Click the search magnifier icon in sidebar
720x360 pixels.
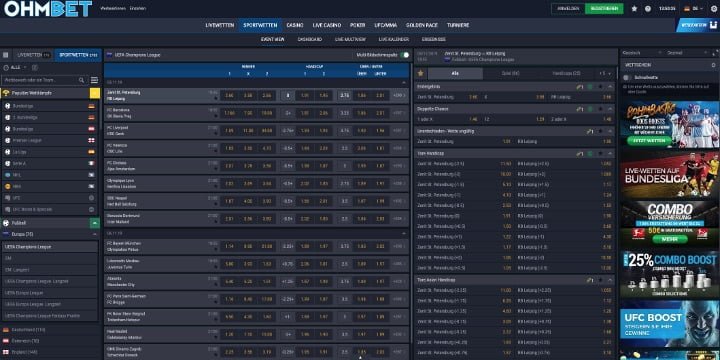(81, 80)
